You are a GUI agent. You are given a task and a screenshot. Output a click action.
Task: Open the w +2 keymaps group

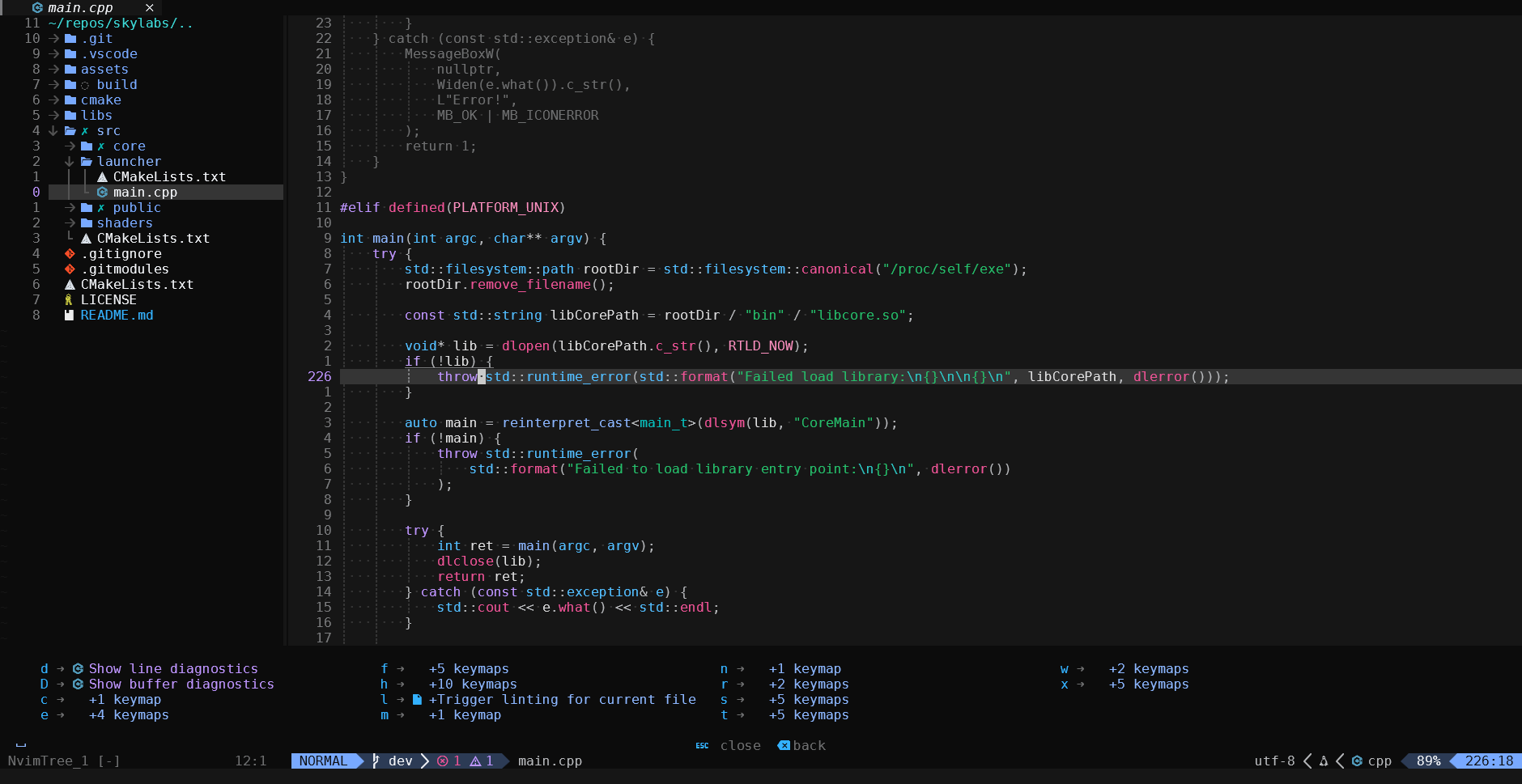pyautogui.click(x=1149, y=669)
